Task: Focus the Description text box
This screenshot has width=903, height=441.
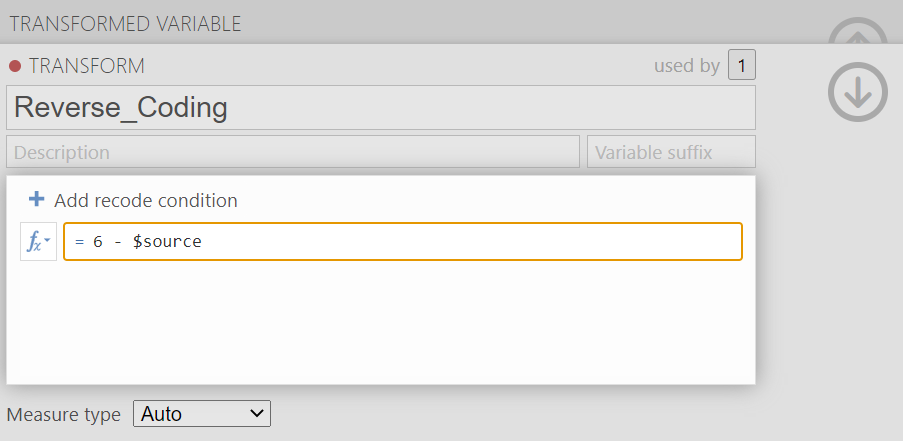Action: (293, 152)
